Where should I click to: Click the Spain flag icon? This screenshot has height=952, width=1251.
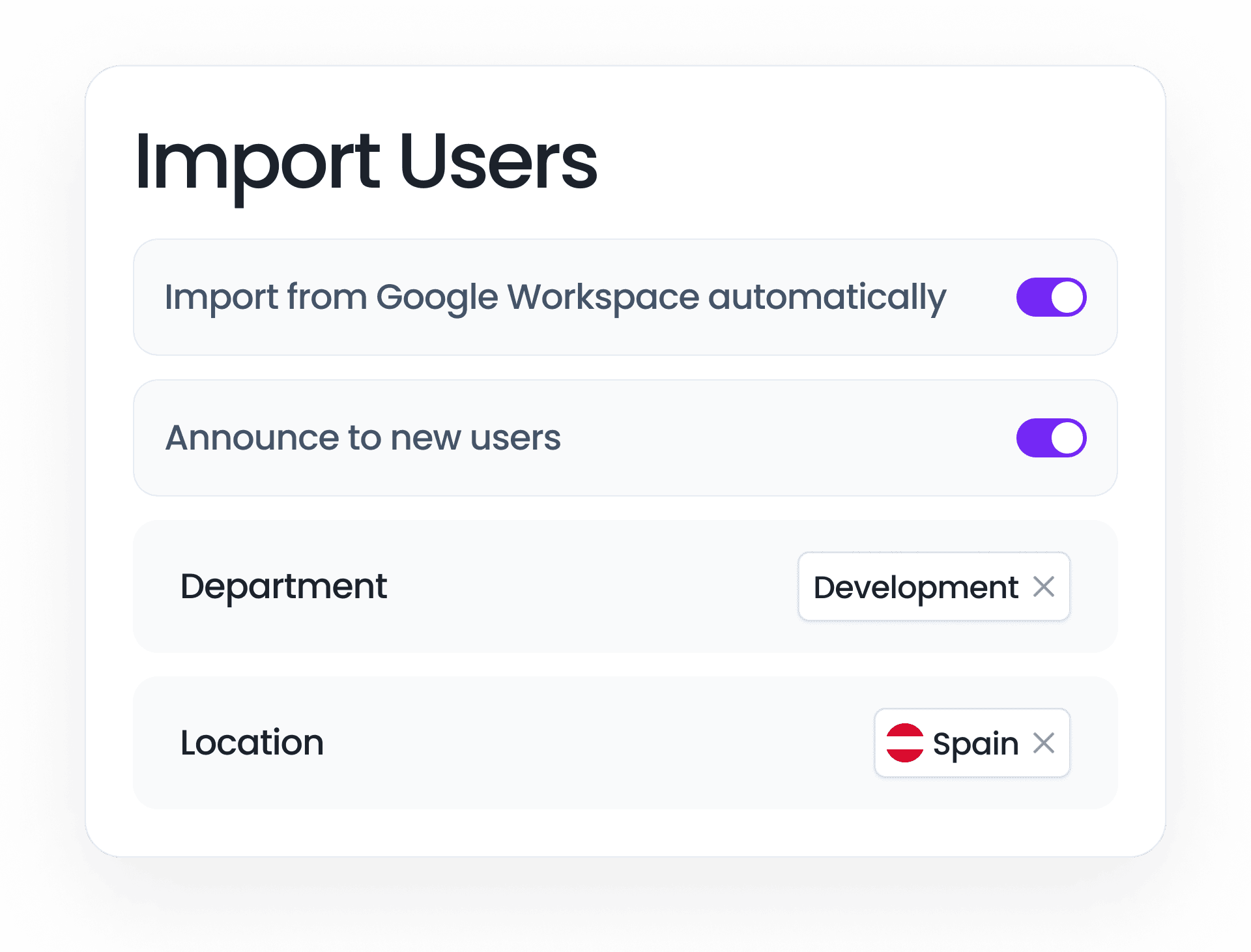(x=905, y=743)
